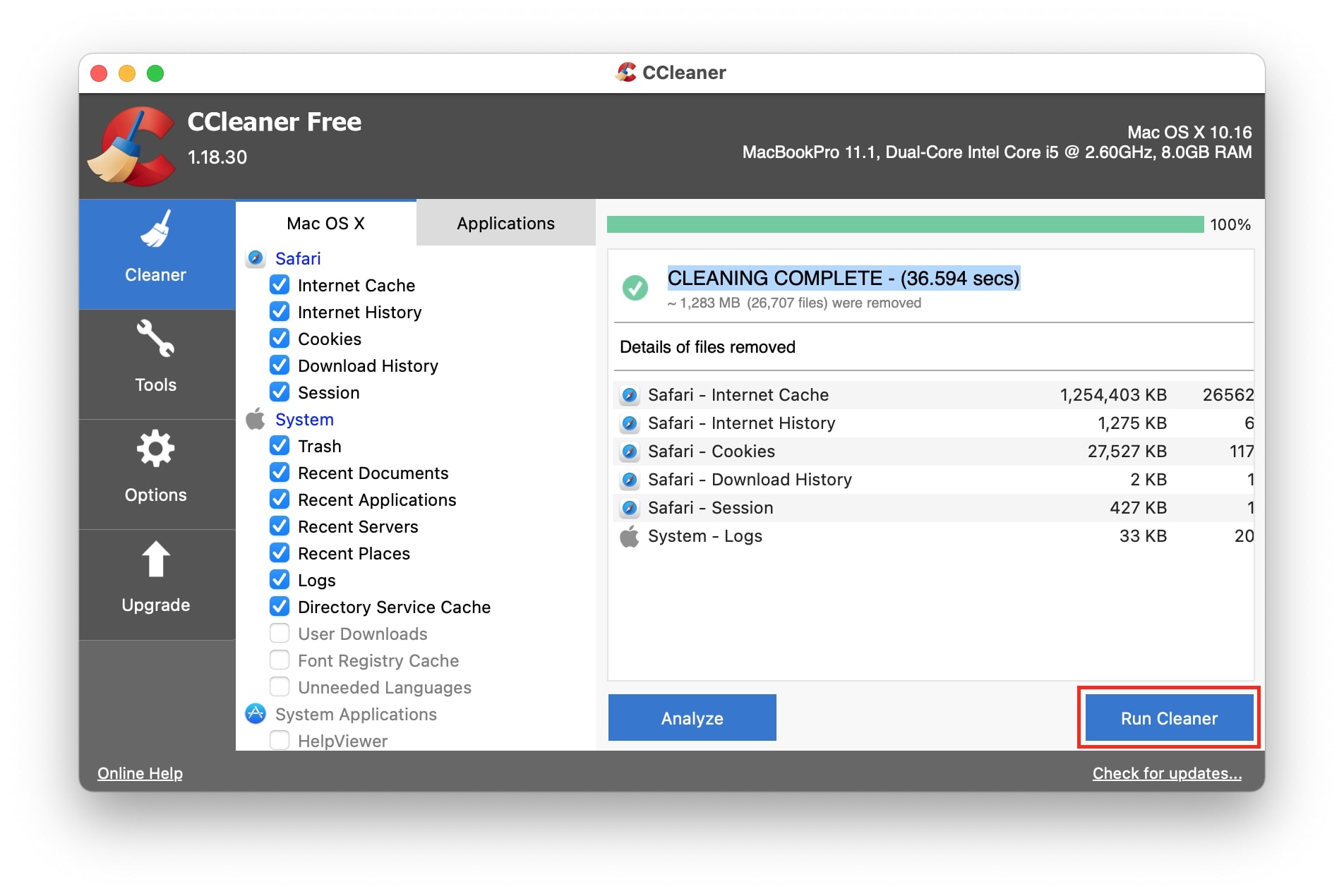Click the 26562 file count value

(1228, 395)
